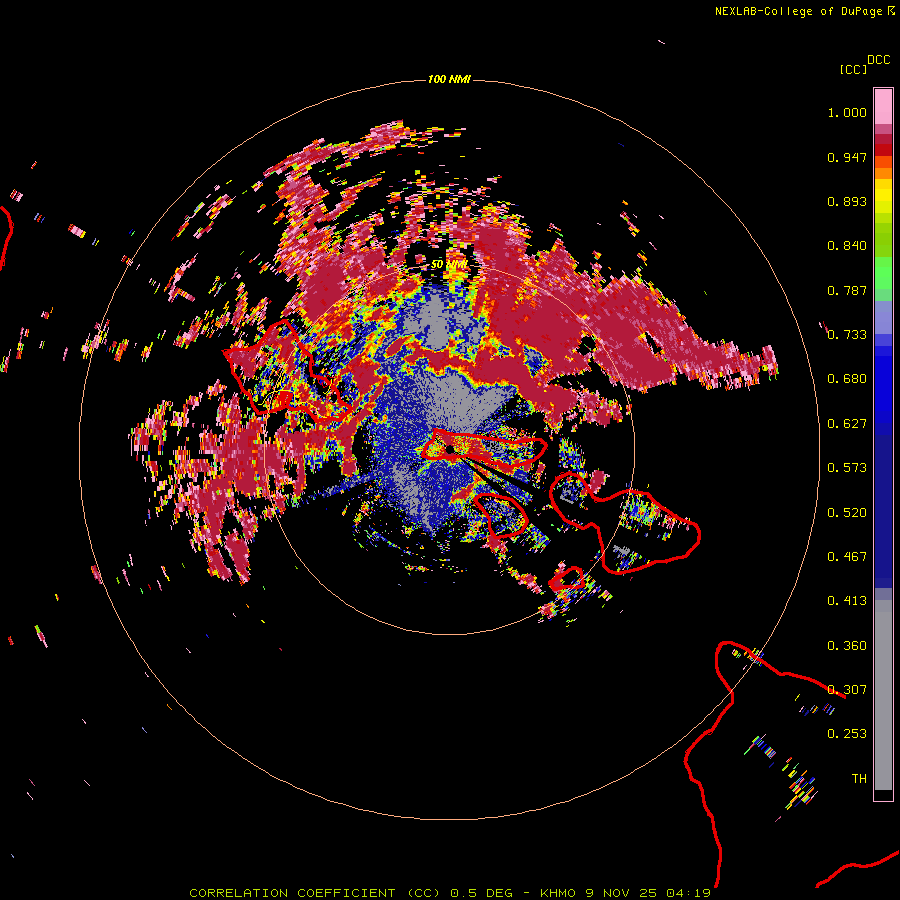Click the 0.680 scale value

pos(847,379)
